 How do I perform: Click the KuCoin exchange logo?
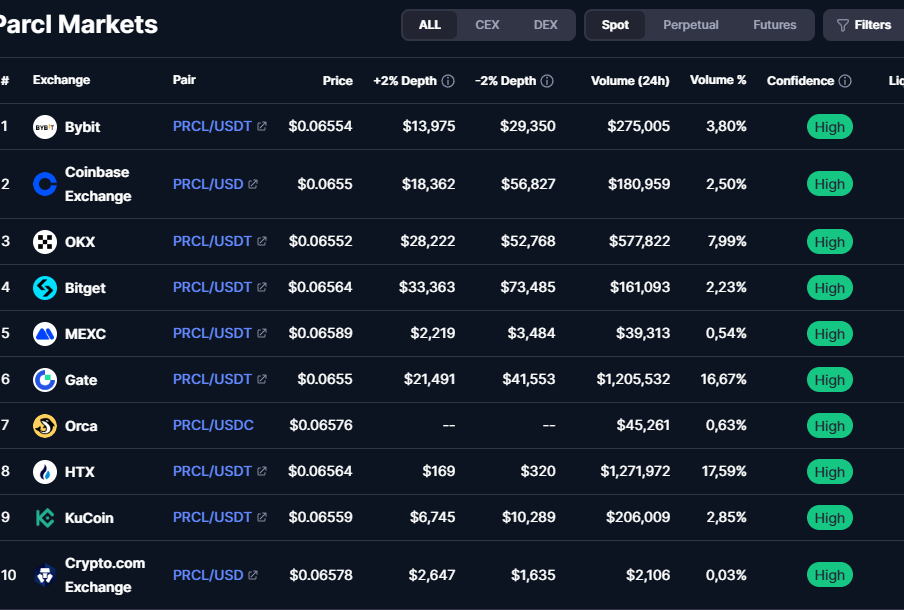(45, 518)
